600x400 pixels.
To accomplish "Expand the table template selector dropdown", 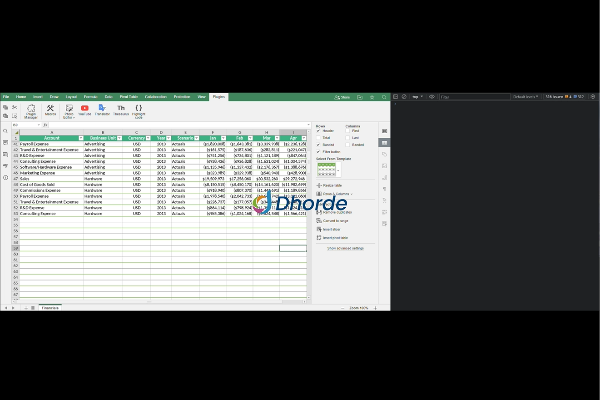I will [340, 170].
